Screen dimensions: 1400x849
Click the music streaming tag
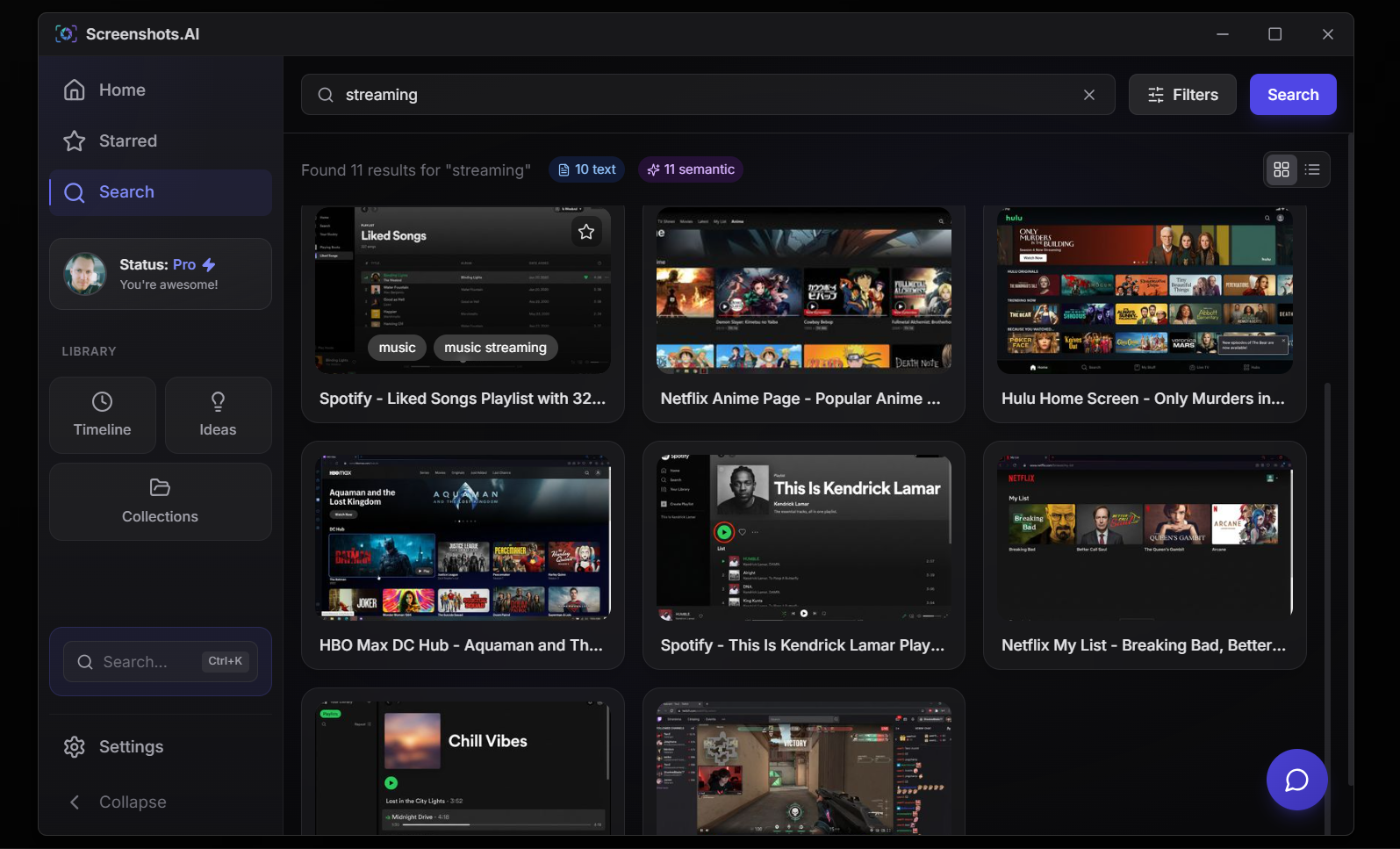495,348
